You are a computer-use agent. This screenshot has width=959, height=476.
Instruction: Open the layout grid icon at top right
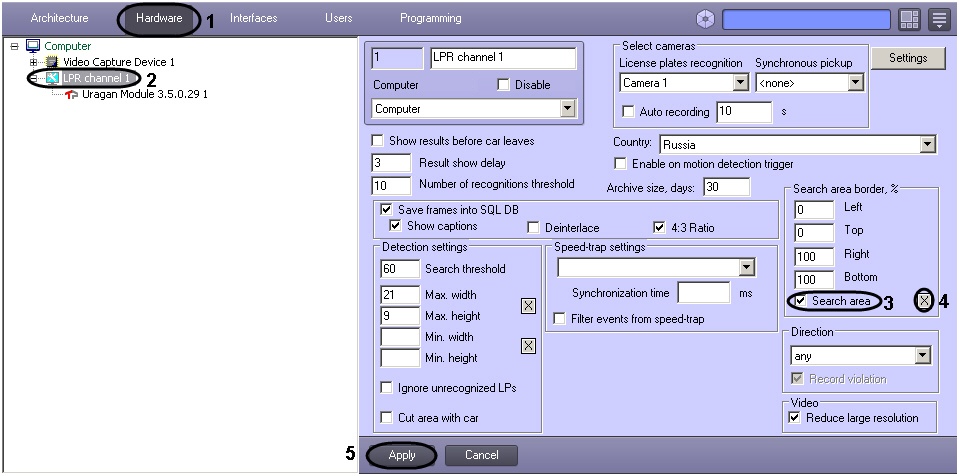[909, 20]
